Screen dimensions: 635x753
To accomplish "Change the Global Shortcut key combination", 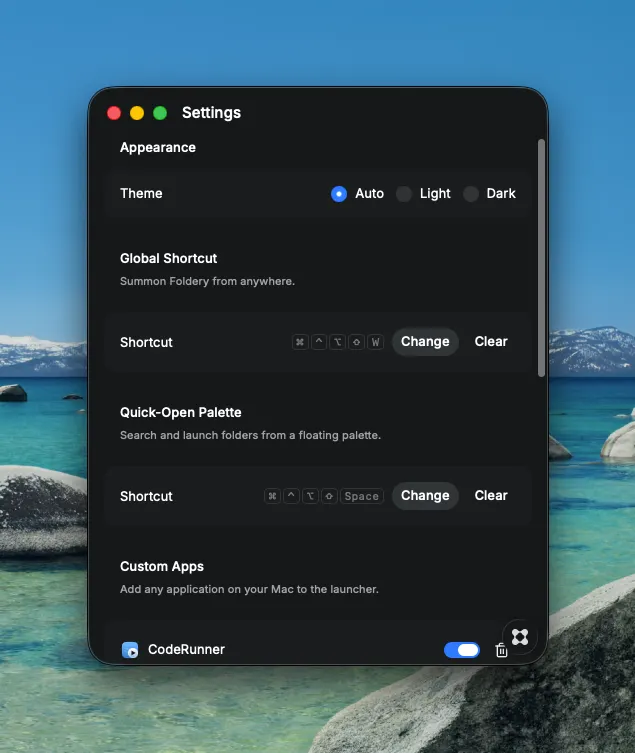I will click(x=425, y=341).
